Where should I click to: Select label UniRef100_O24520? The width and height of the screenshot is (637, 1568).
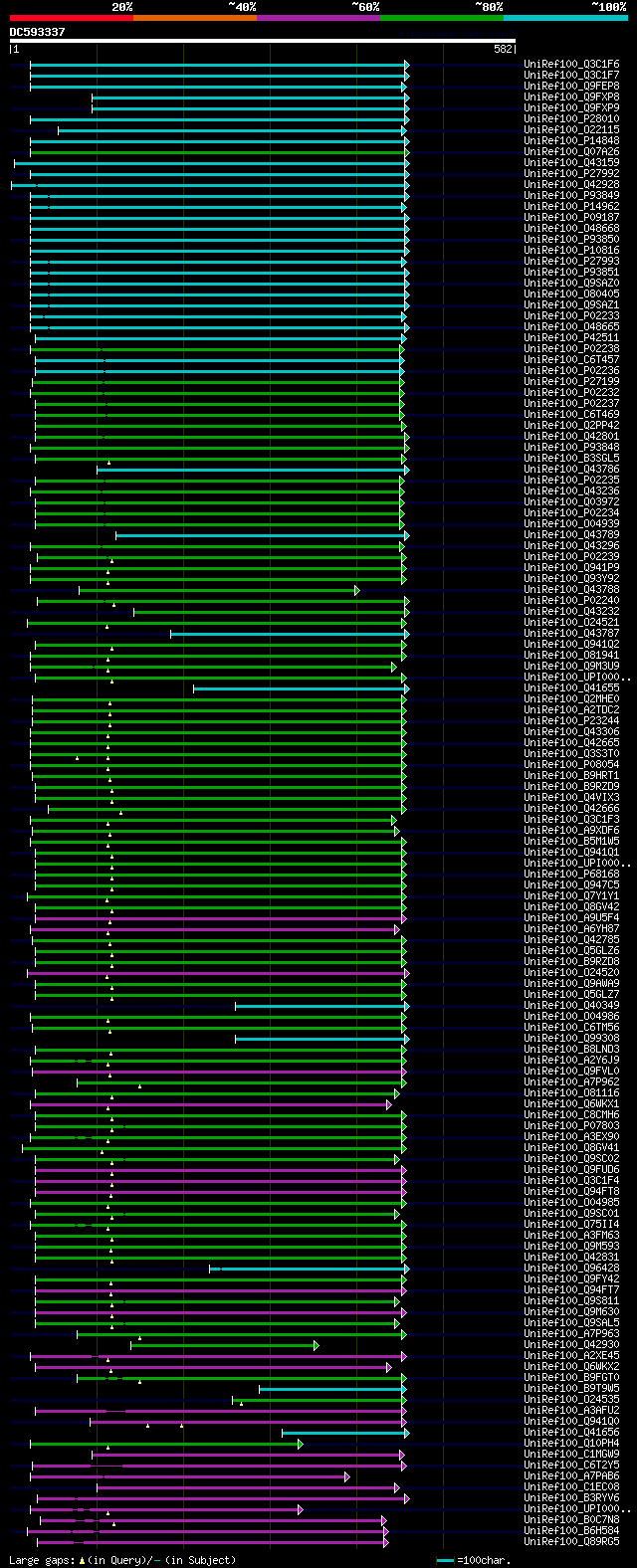point(571,973)
